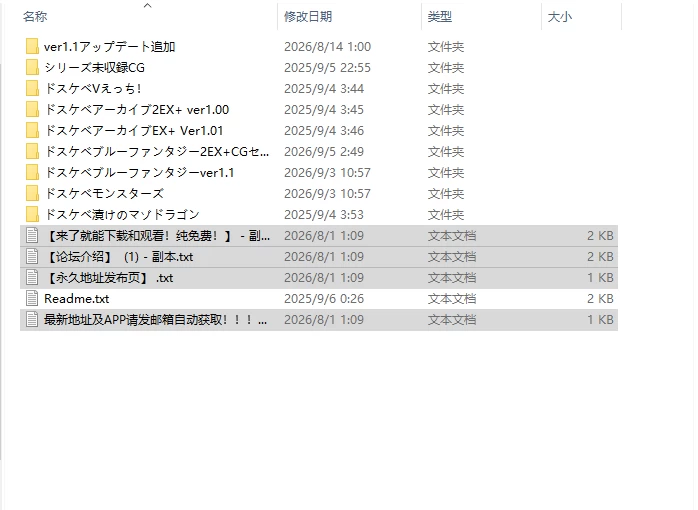The width and height of the screenshot is (698, 510).
Task: Click 文本文档 type of Readme.txt
Action: click(452, 298)
